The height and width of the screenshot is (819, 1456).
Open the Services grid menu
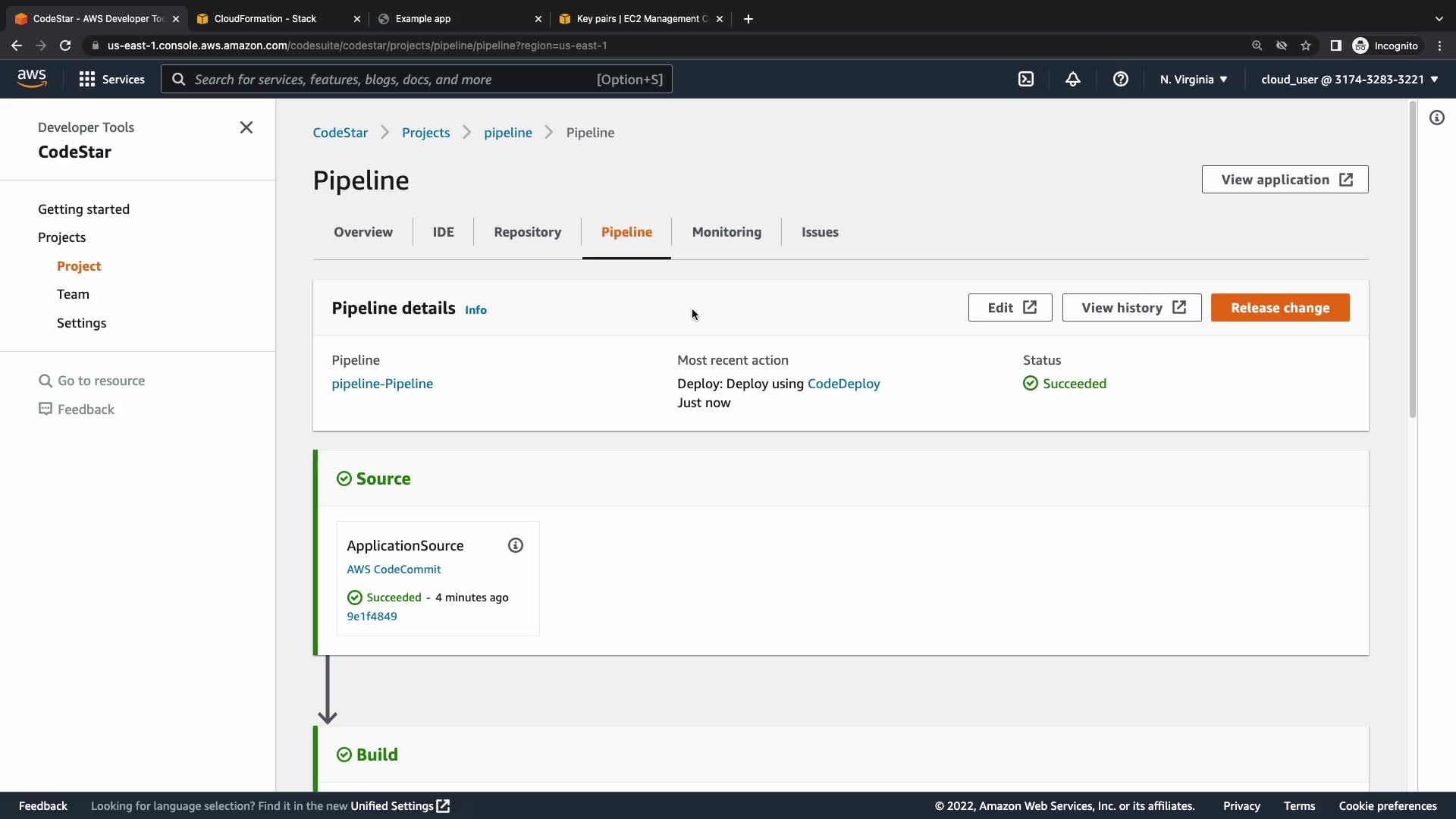(x=111, y=79)
